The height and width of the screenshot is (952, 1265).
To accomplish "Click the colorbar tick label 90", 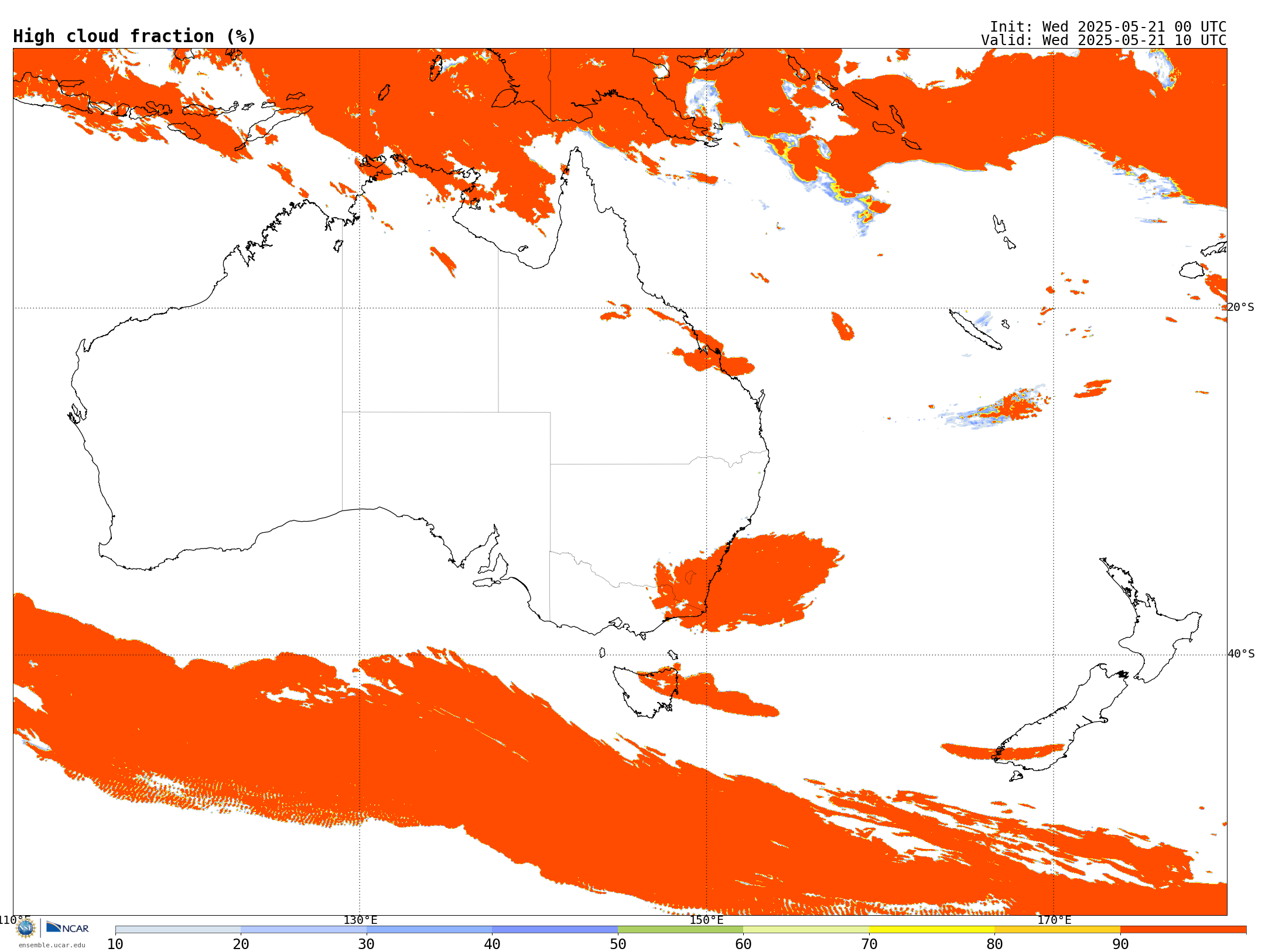I will [1120, 944].
